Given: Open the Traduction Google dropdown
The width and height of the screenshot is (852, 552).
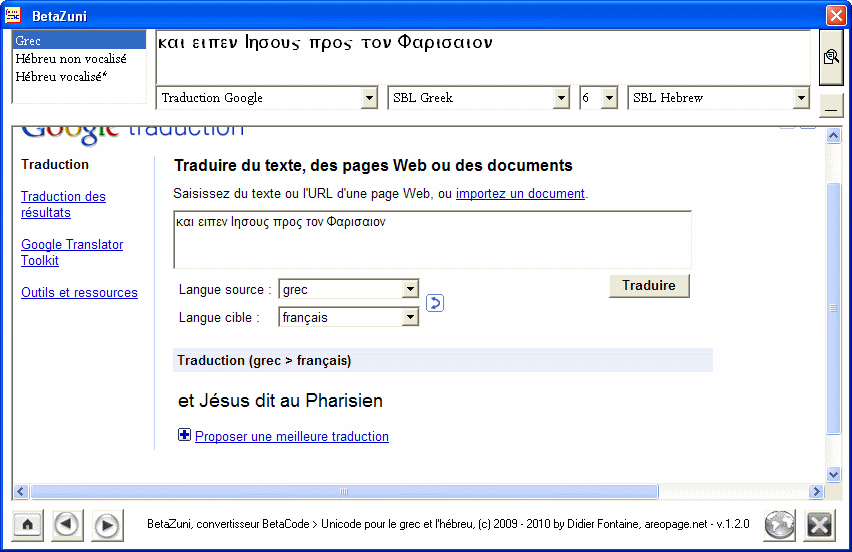Looking at the screenshot, I should [369, 98].
